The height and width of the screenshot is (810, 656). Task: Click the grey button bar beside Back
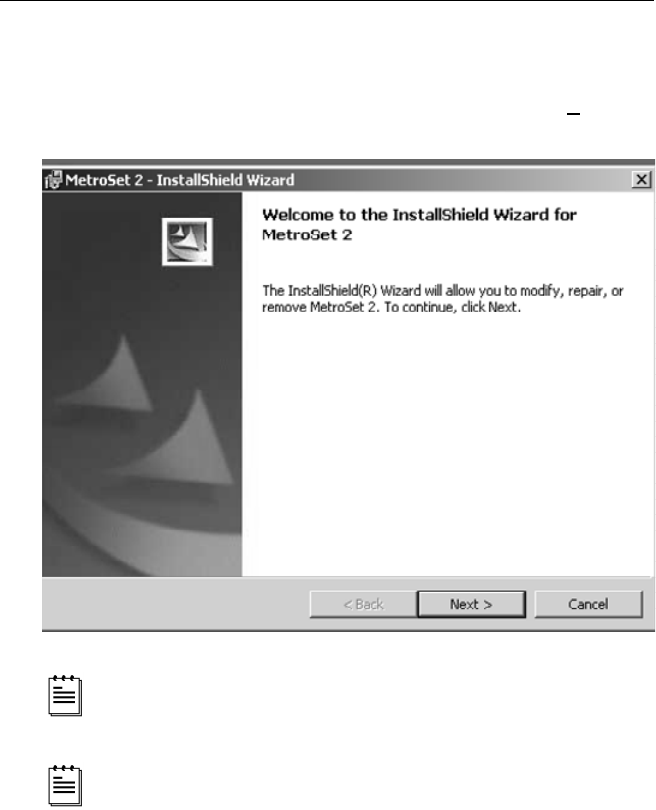pyautogui.click(x=176, y=604)
